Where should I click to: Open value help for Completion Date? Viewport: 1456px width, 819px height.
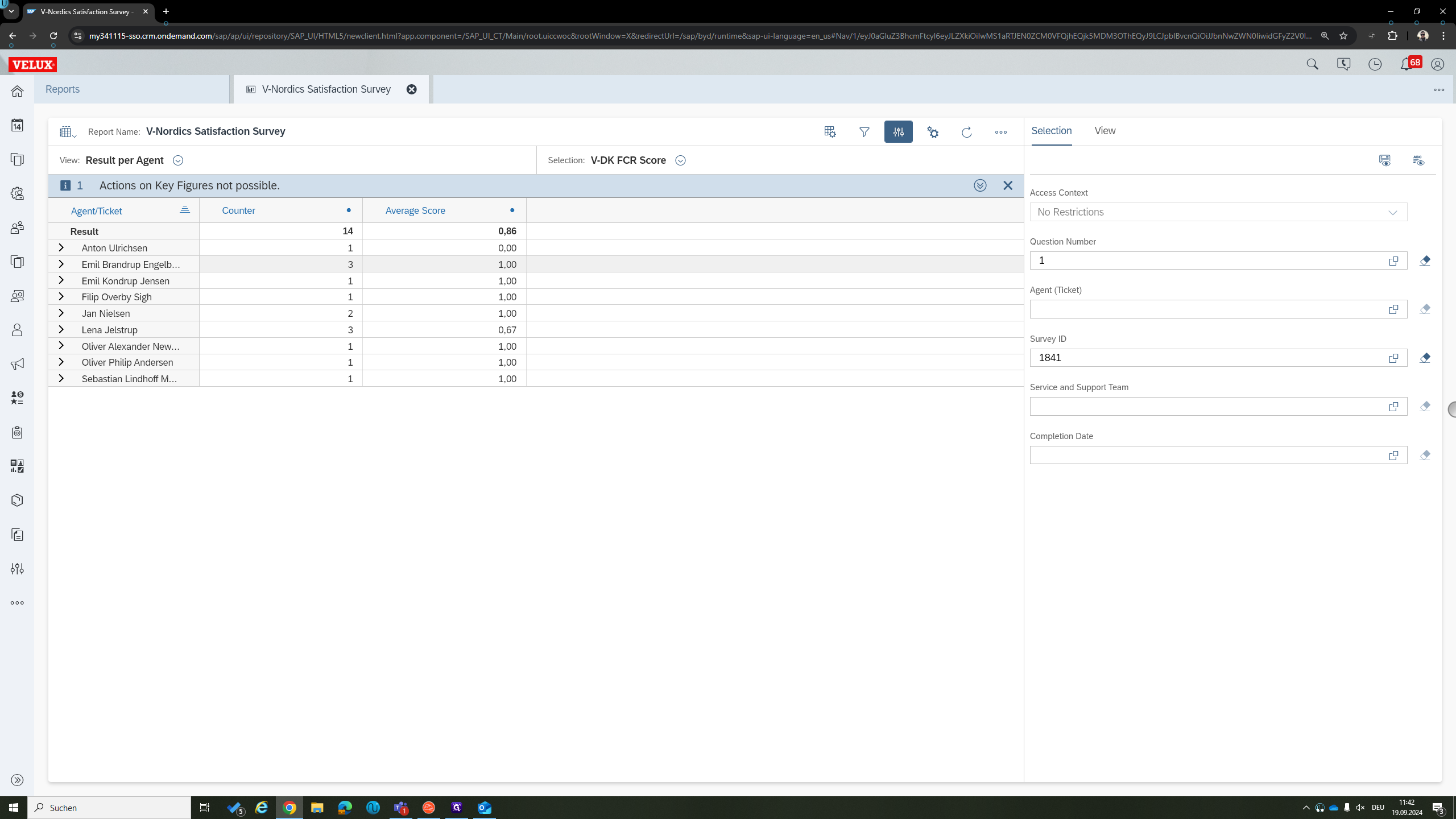1393,455
